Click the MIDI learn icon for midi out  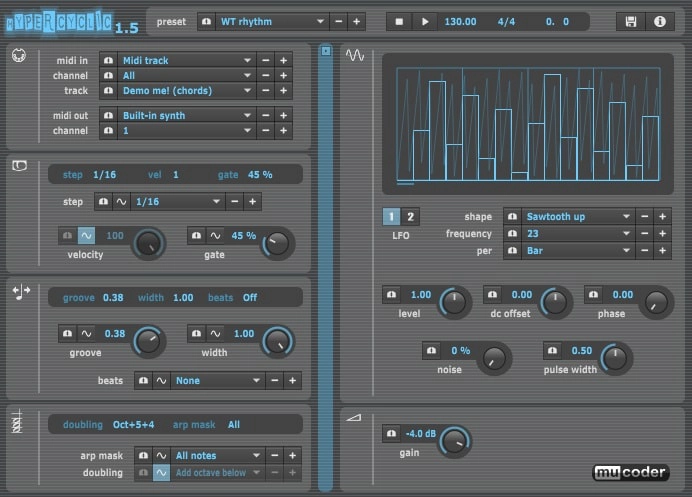tap(108, 116)
